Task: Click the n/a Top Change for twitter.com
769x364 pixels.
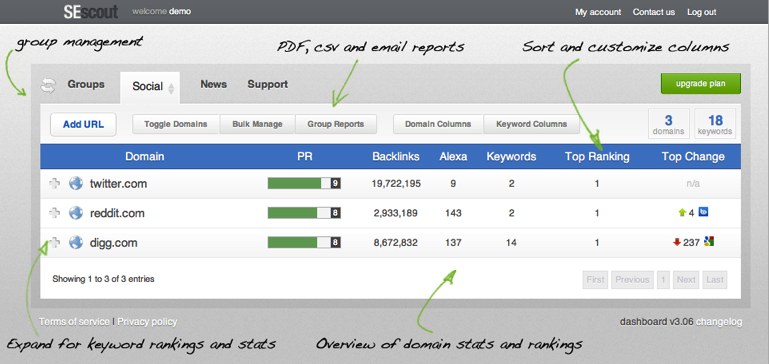Action: (x=693, y=183)
